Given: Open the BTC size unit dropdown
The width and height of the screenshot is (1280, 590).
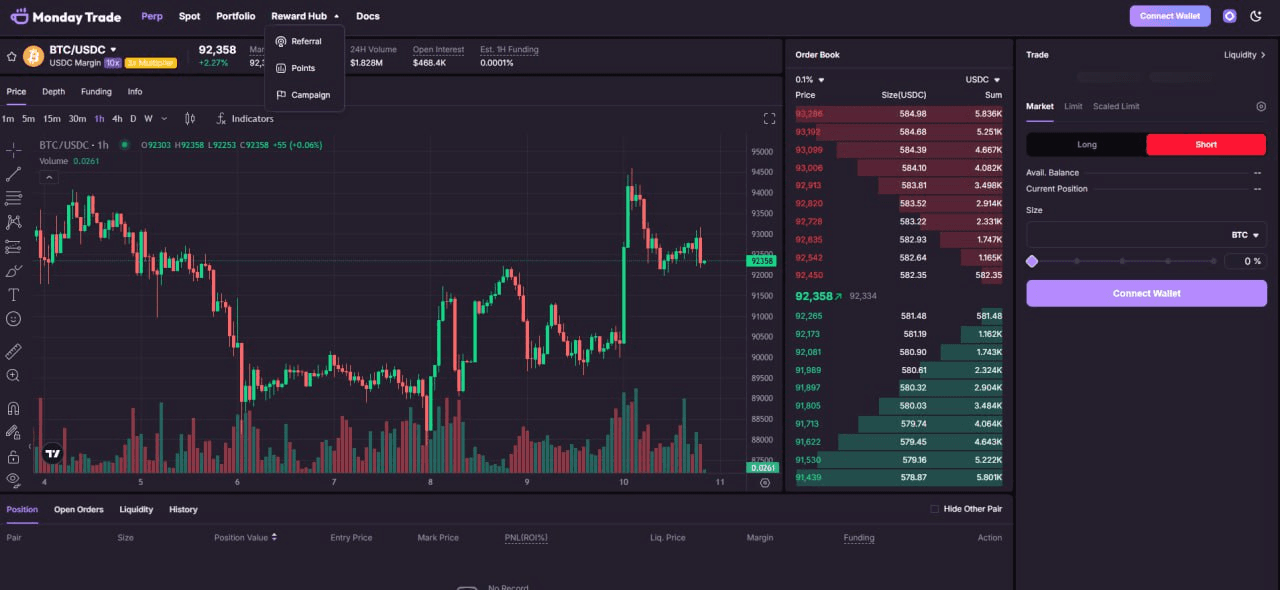Looking at the screenshot, I should click(1243, 234).
